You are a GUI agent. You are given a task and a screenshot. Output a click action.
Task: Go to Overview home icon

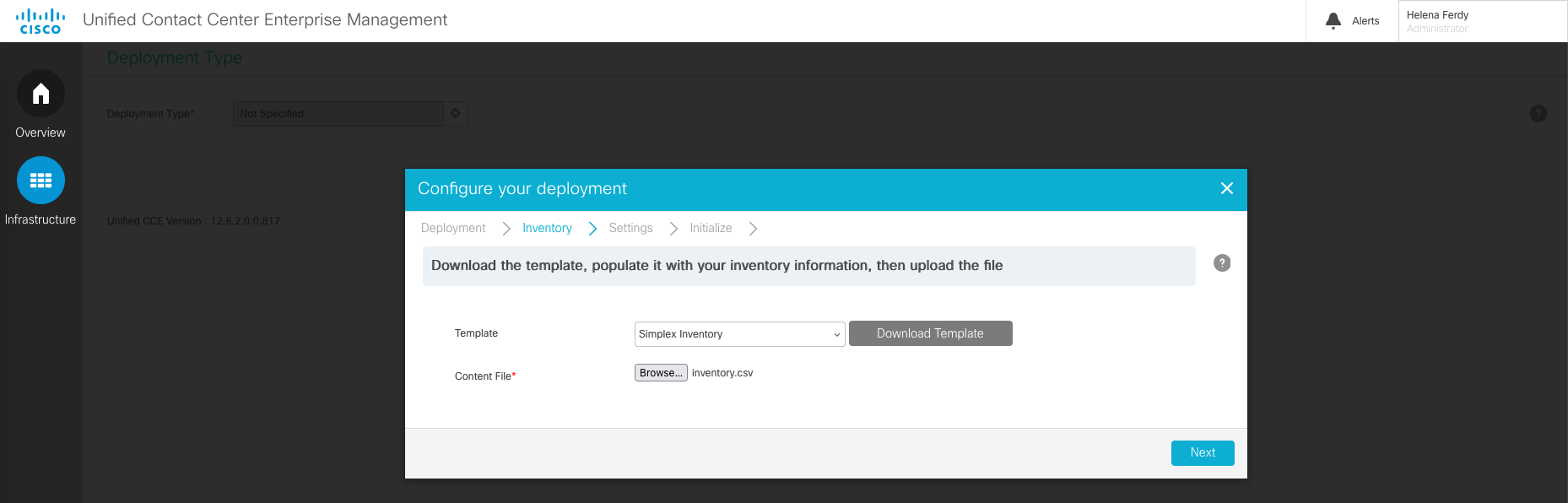[x=41, y=94]
